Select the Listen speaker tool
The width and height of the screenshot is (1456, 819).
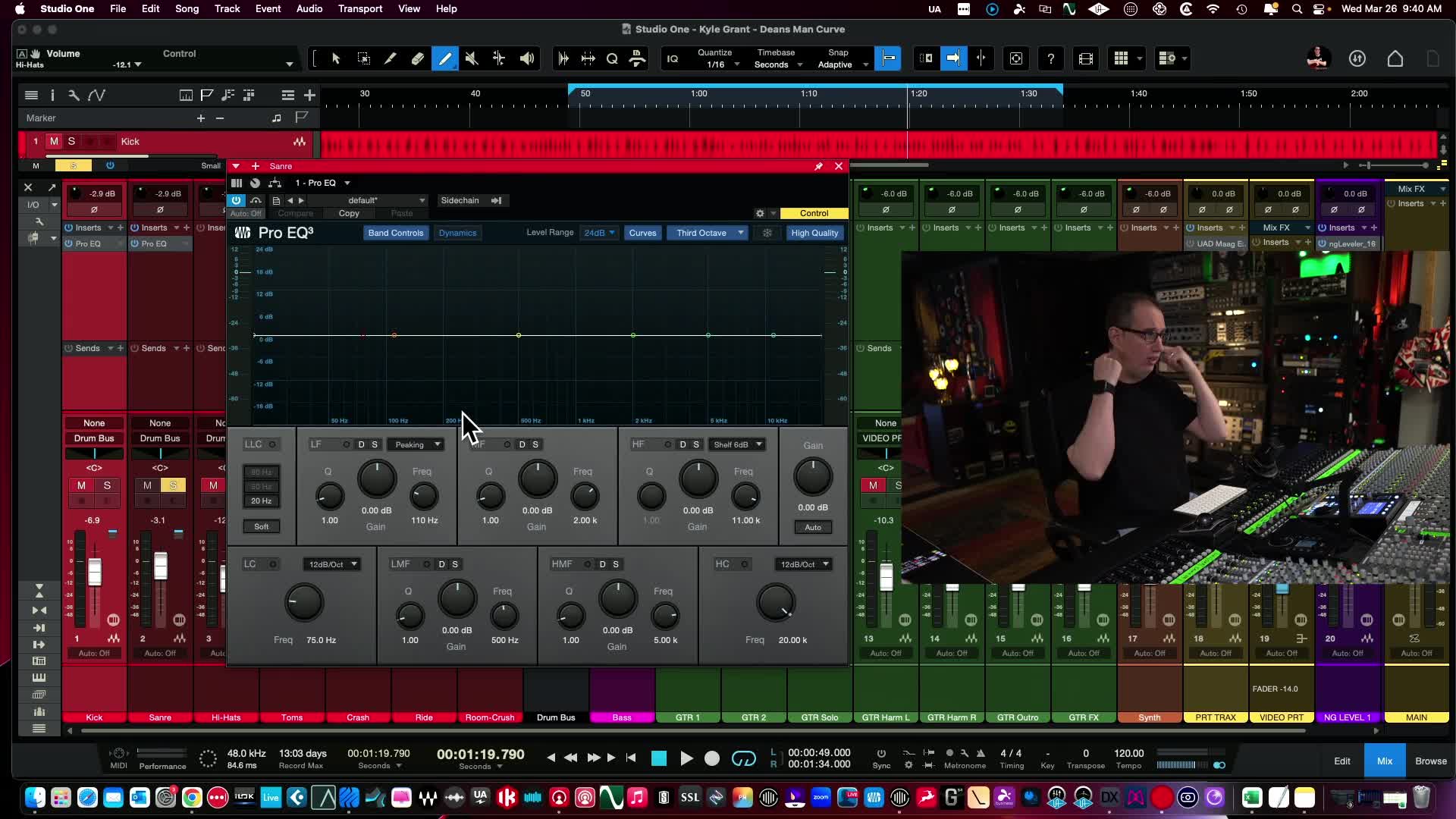[526, 58]
